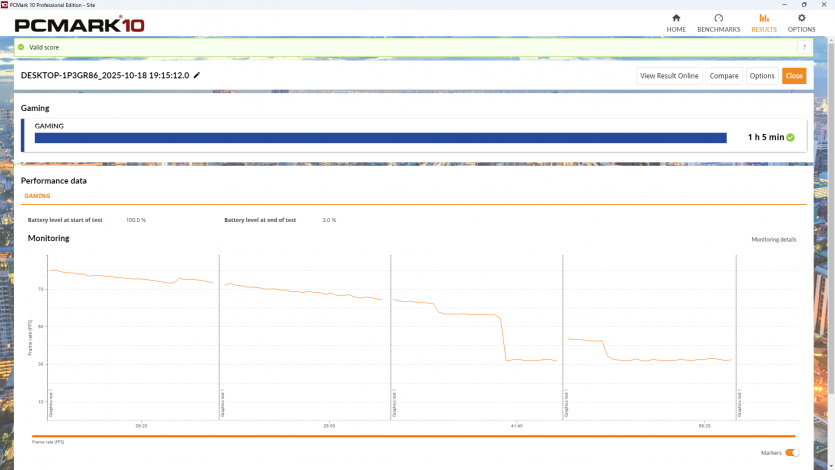Click the Compare button

[x=724, y=76]
